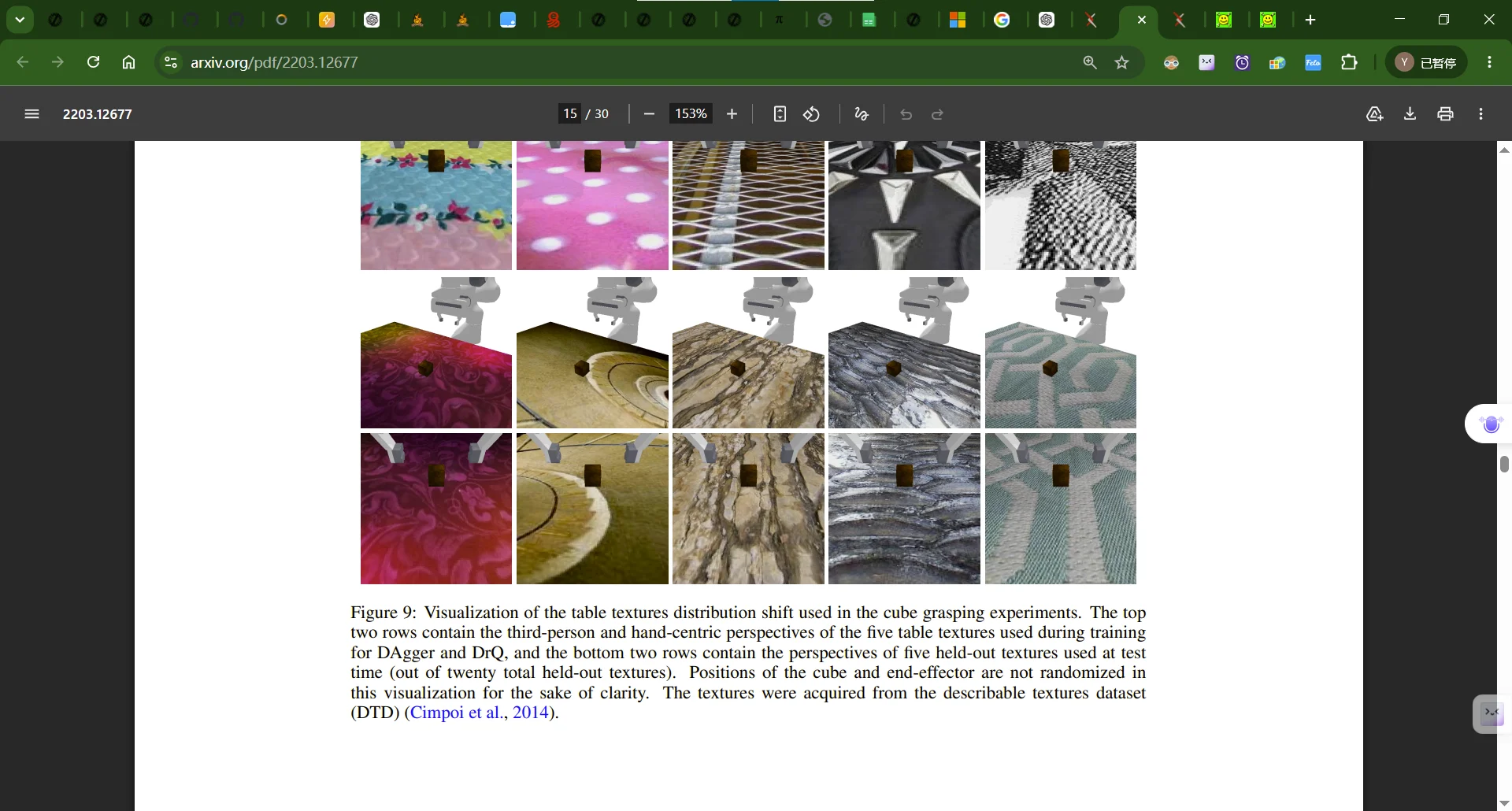Open Chrome's three-dot menu
The image size is (1512, 811).
(1489, 62)
